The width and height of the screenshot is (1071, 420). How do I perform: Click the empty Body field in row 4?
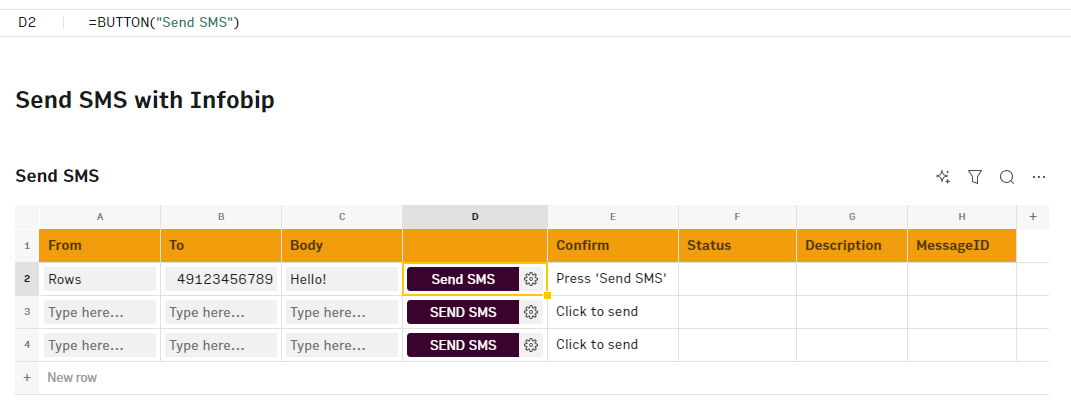point(342,345)
